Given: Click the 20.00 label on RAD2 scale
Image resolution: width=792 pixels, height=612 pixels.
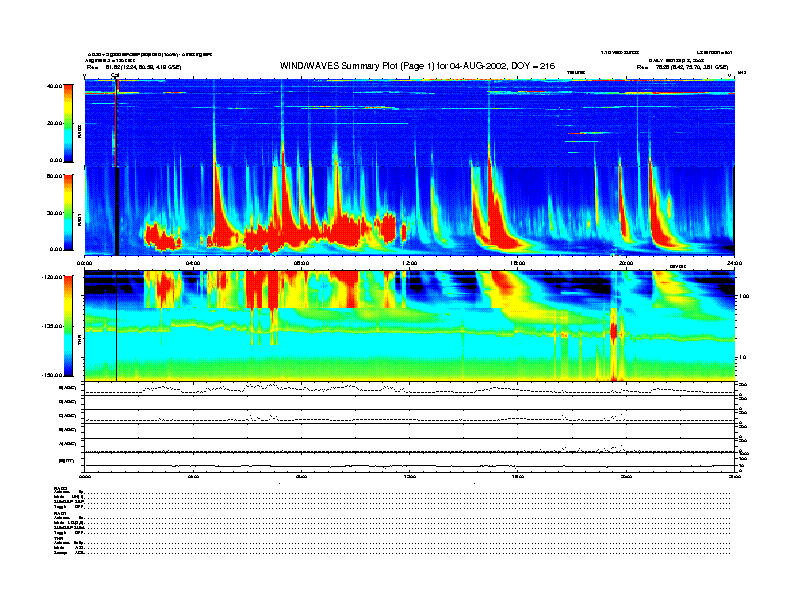Looking at the screenshot, I should (x=54, y=123).
